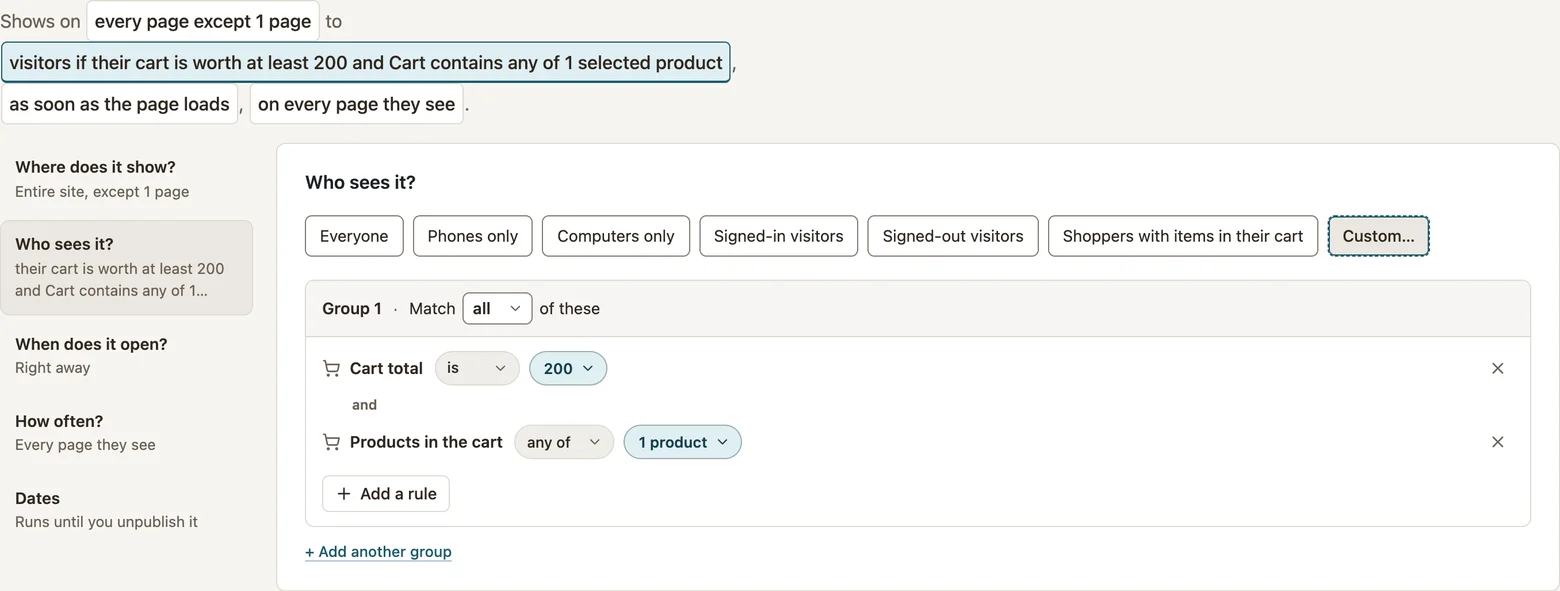This screenshot has width=1560, height=591.
Task: Open 'every page except 1 page' summary chip
Action: 203,21
